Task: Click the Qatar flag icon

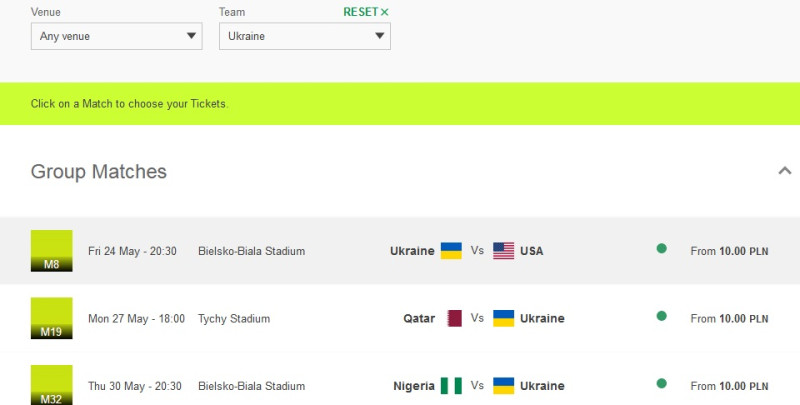Action: pos(454,318)
